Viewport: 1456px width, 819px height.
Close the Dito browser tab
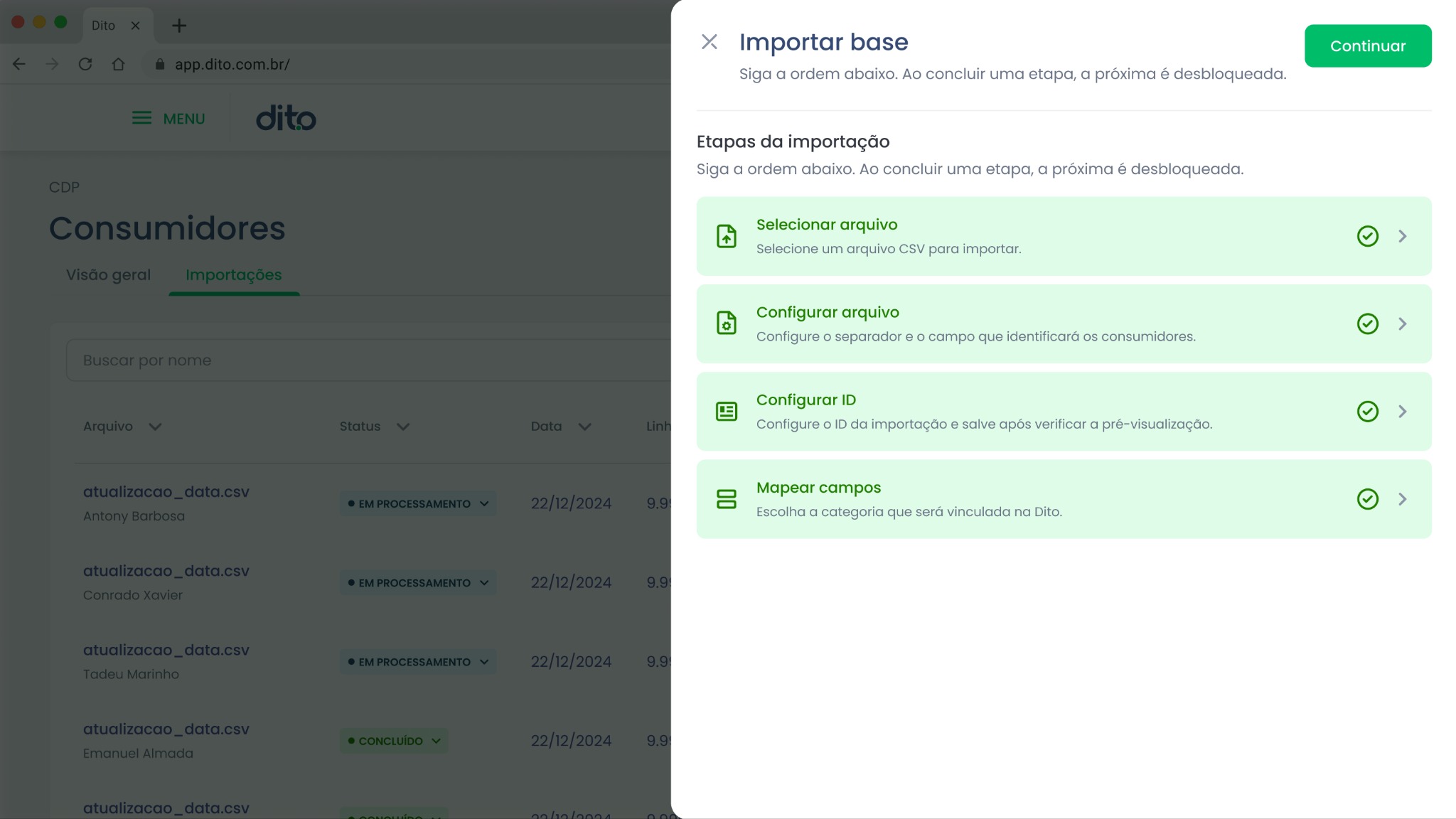click(136, 26)
